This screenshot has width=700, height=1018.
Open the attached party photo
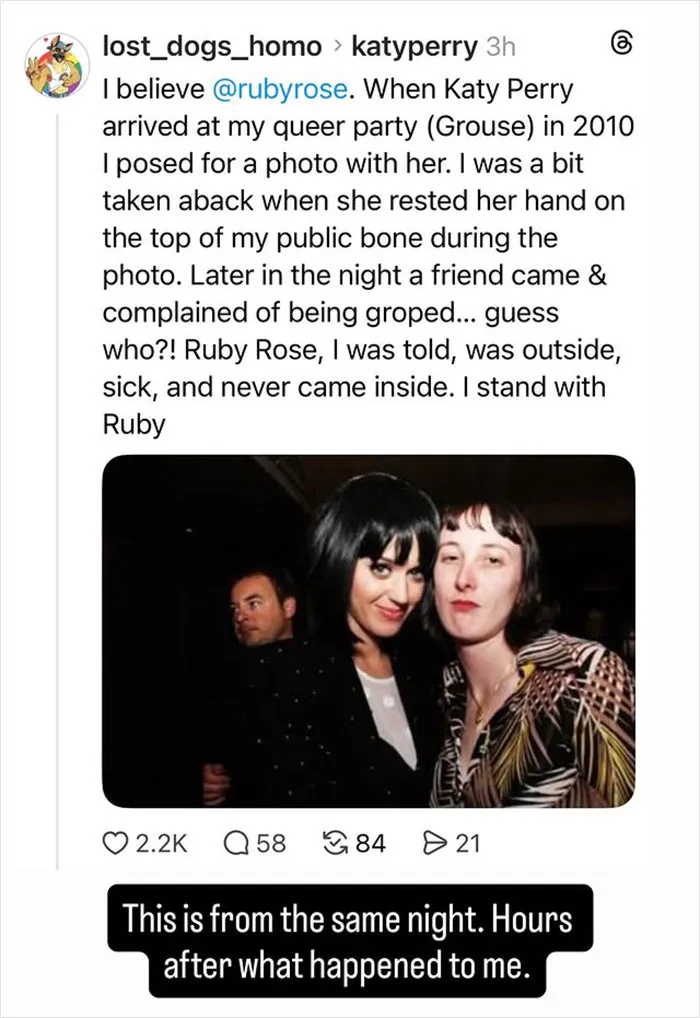369,631
